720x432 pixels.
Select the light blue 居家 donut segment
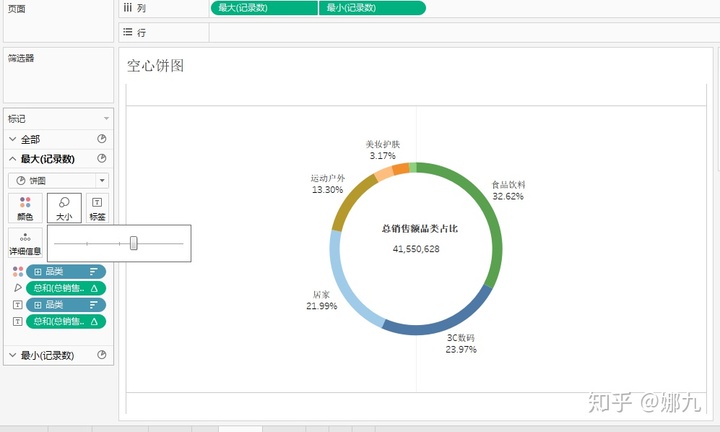pos(343,288)
